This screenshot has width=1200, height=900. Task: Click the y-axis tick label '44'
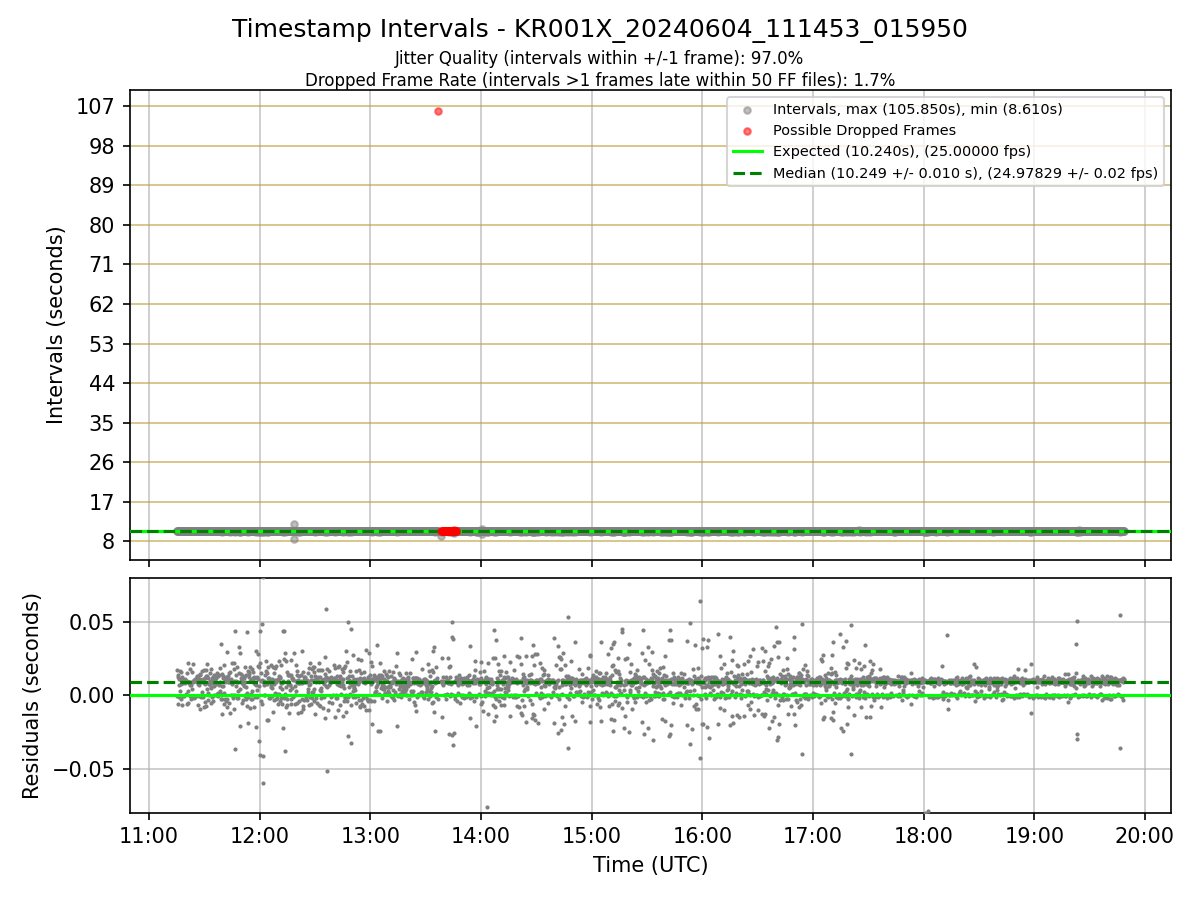click(101, 383)
